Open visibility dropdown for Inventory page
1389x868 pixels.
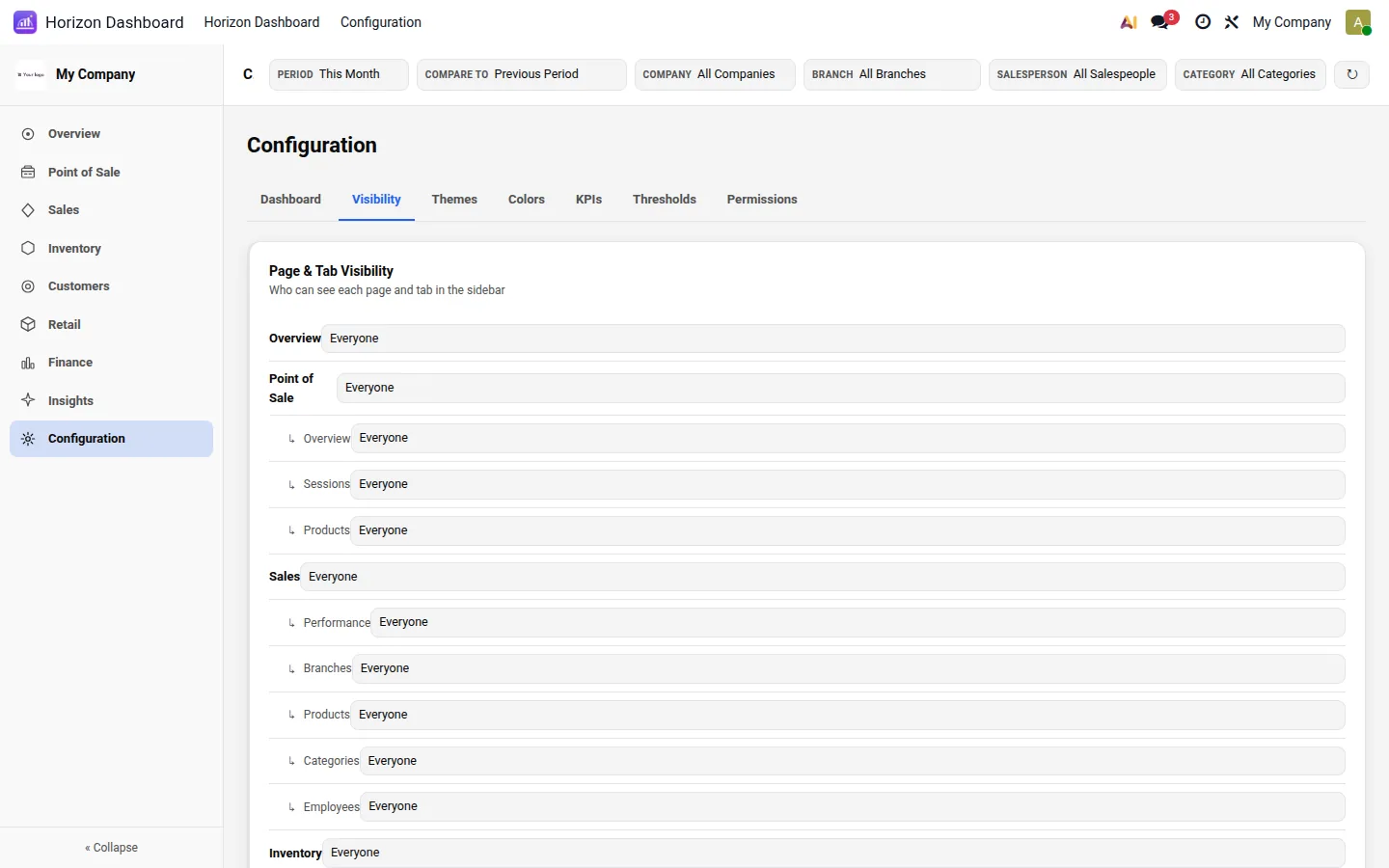click(834, 853)
